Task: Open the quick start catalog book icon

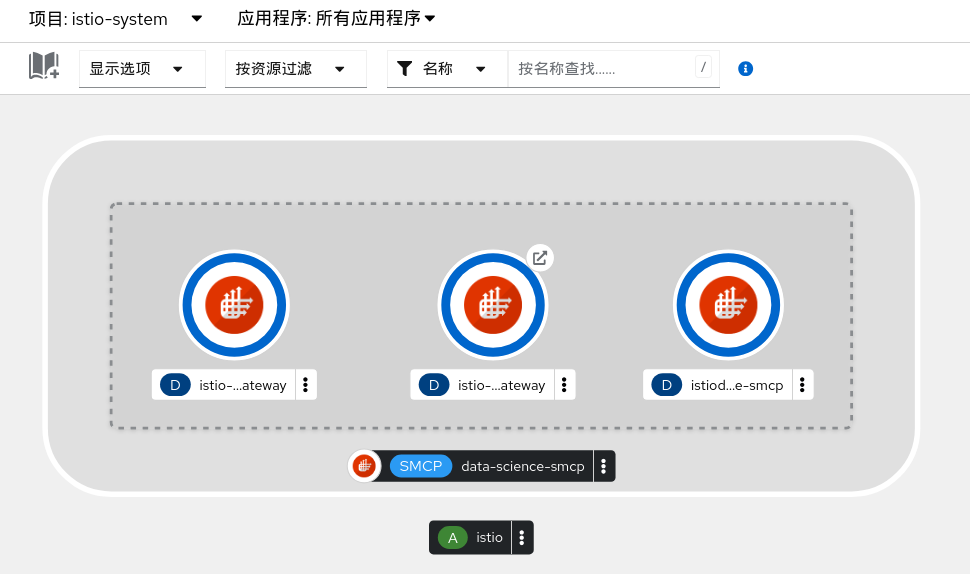Action: click(x=44, y=66)
